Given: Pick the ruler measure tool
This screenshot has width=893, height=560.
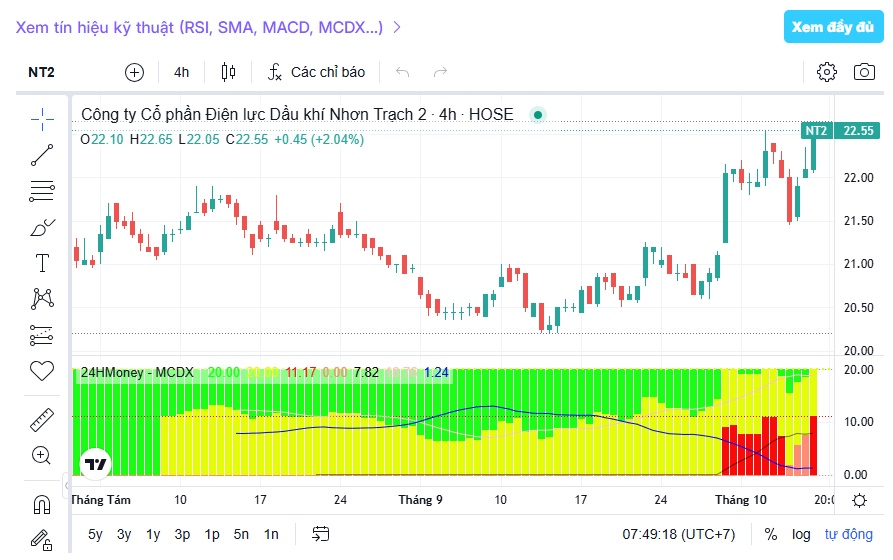Looking at the screenshot, I should coord(42,420).
